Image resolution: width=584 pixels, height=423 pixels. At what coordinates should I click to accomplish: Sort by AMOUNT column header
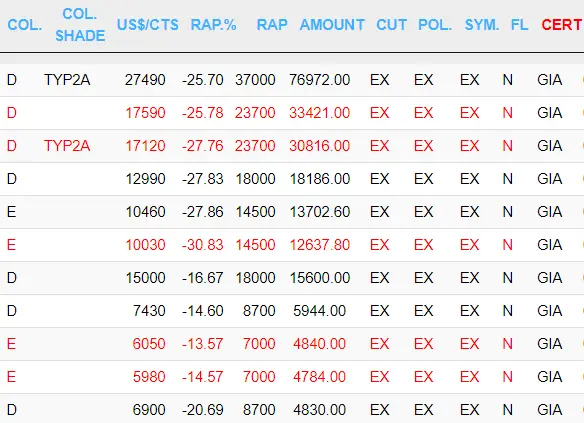[332, 25]
